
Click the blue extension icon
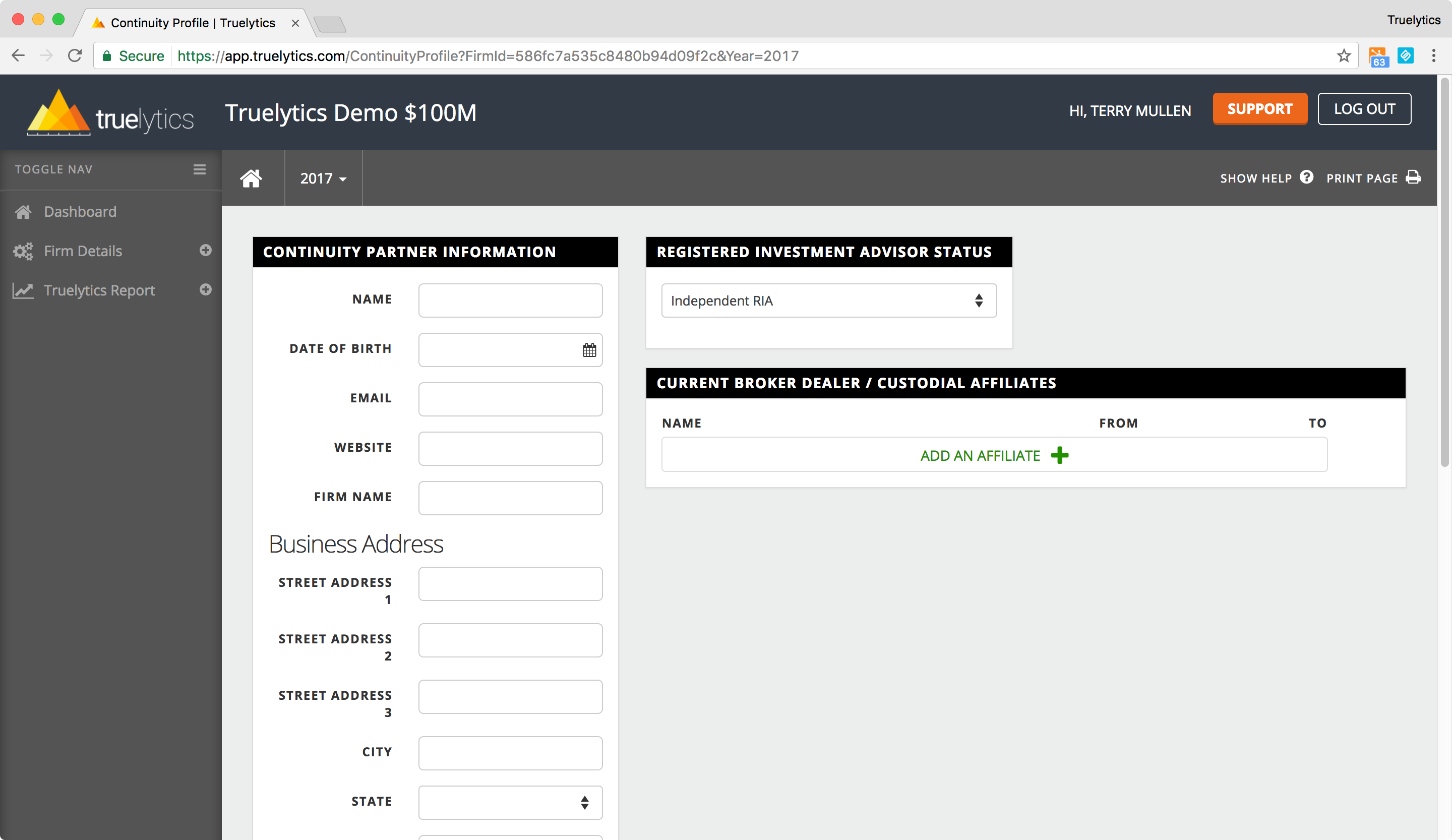[x=1405, y=55]
